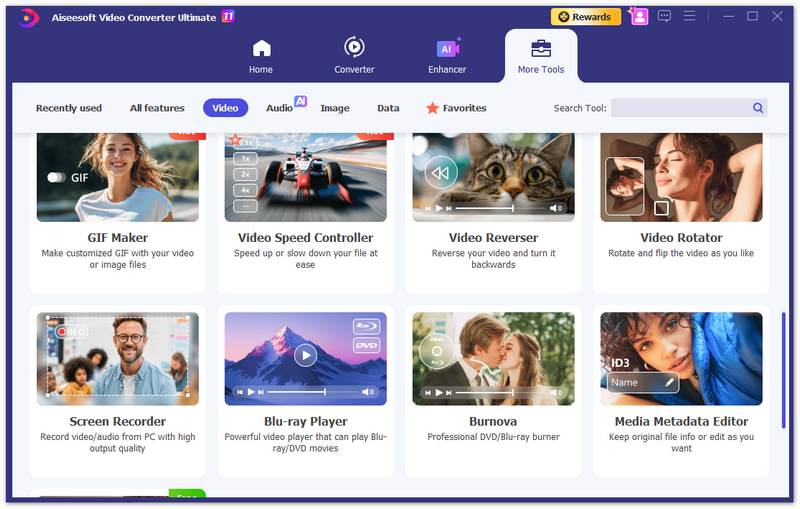
Task: Open the Burnova thumbnail
Action: pyautogui.click(x=493, y=359)
